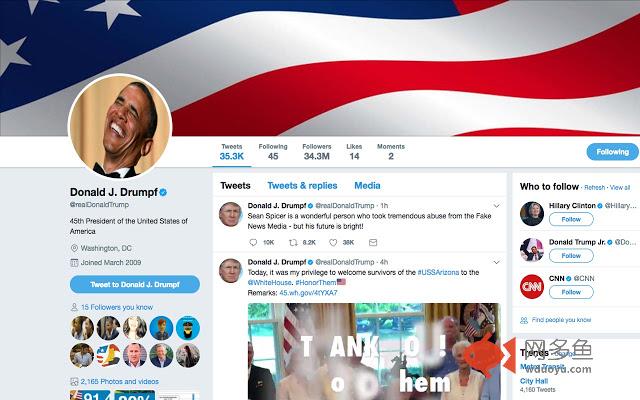The width and height of the screenshot is (640, 400).
Task: Click the verified badge next to the profile name
Action: click(163, 192)
